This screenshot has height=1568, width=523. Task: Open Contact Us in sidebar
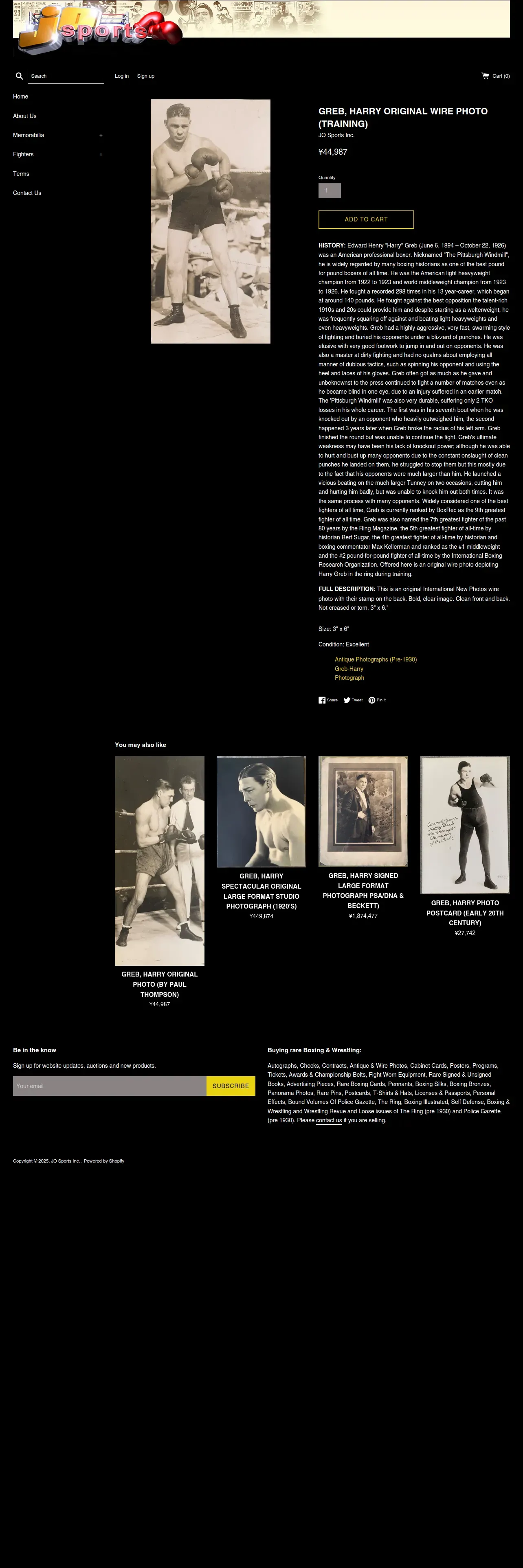27,193
